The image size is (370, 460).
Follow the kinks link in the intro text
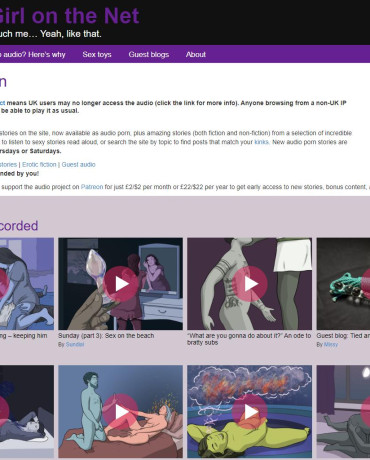coord(261,142)
